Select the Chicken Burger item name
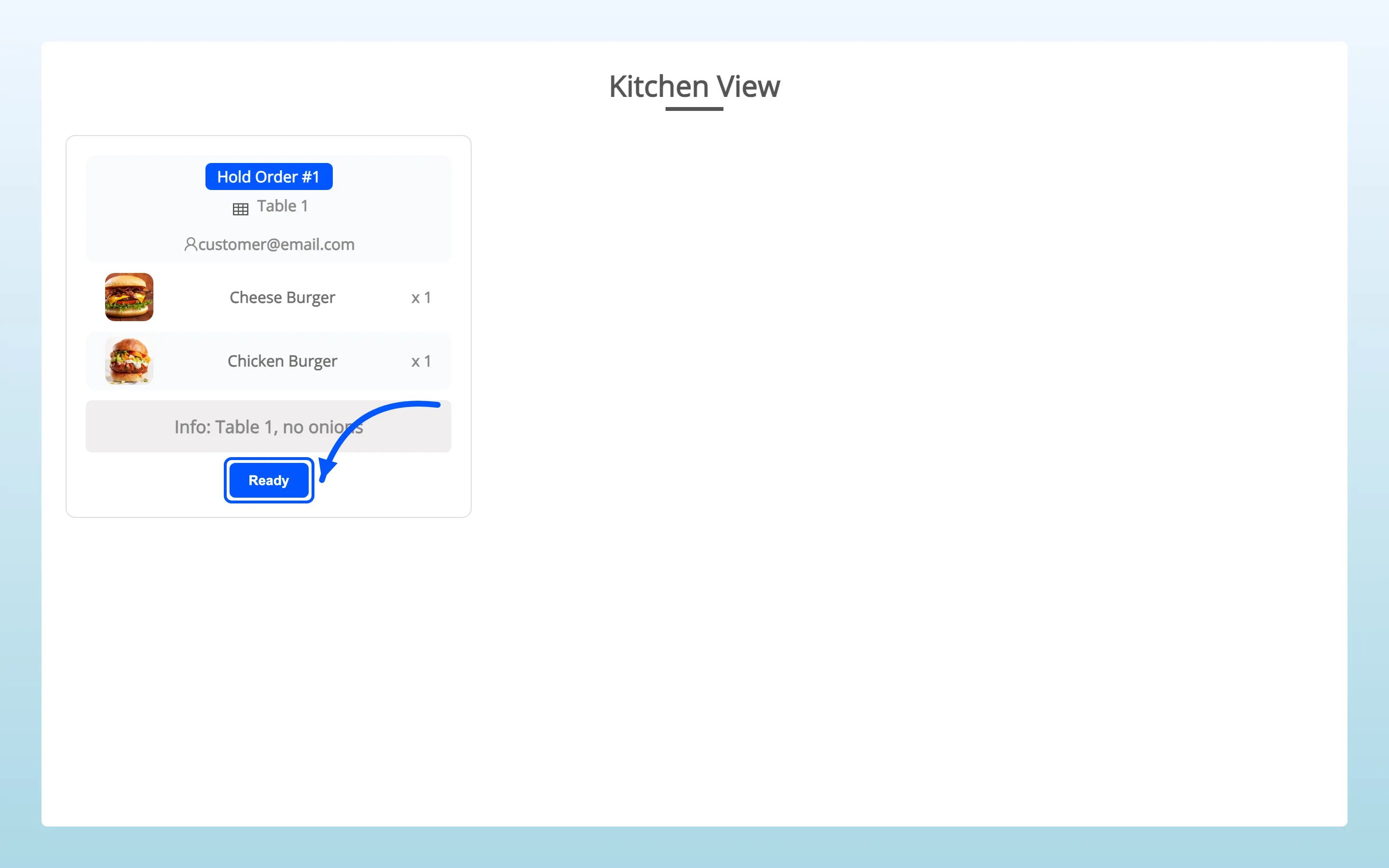Screen dimensions: 1389x868 coord(283,361)
